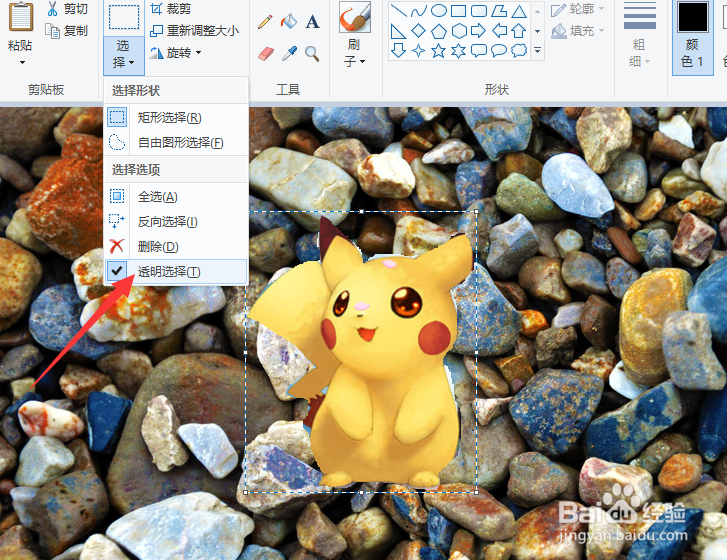Open the Outline (轮廓) dropdown
727x560 pixels.
click(578, 9)
